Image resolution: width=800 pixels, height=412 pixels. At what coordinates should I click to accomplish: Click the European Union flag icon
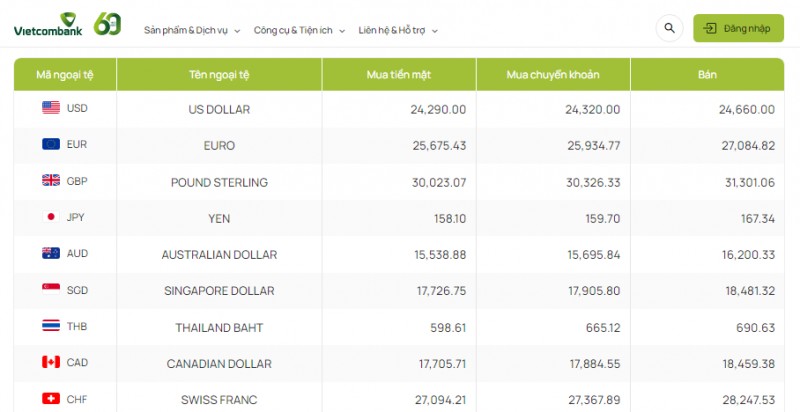(x=51, y=144)
